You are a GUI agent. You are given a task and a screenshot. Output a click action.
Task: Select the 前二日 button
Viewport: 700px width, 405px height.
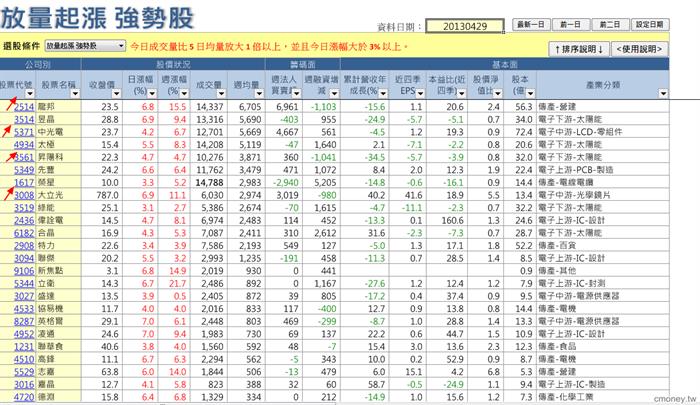[x=610, y=25]
